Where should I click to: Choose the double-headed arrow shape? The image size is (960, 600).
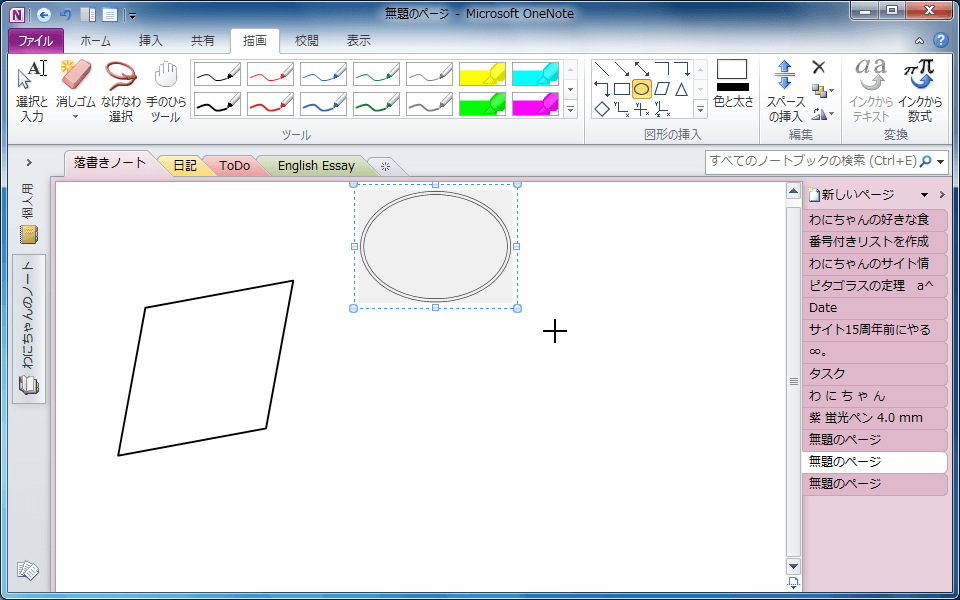(642, 69)
